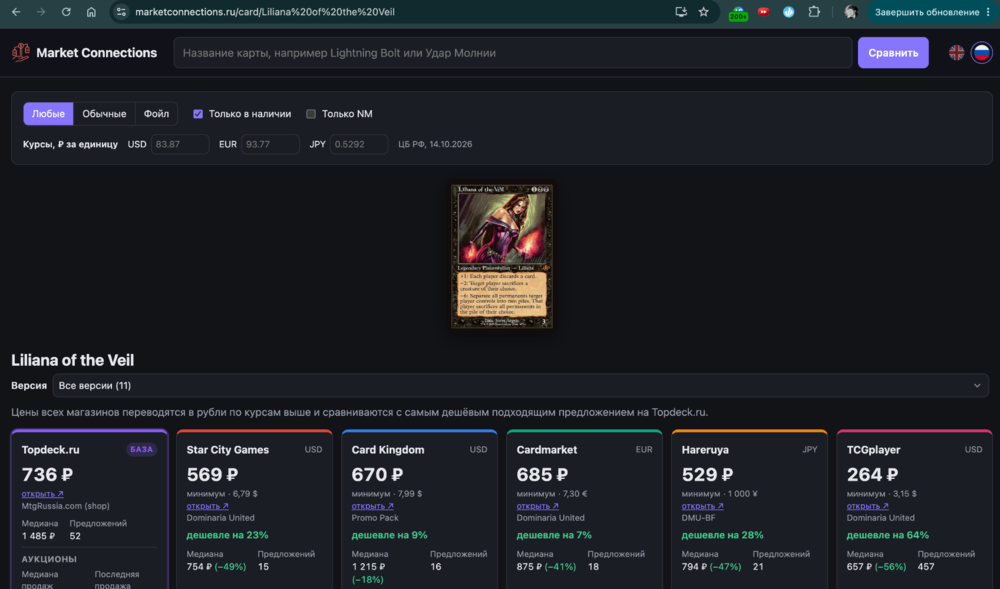The image size is (1000, 589).
Task: Open the green 200+ extension
Action: 738,13
